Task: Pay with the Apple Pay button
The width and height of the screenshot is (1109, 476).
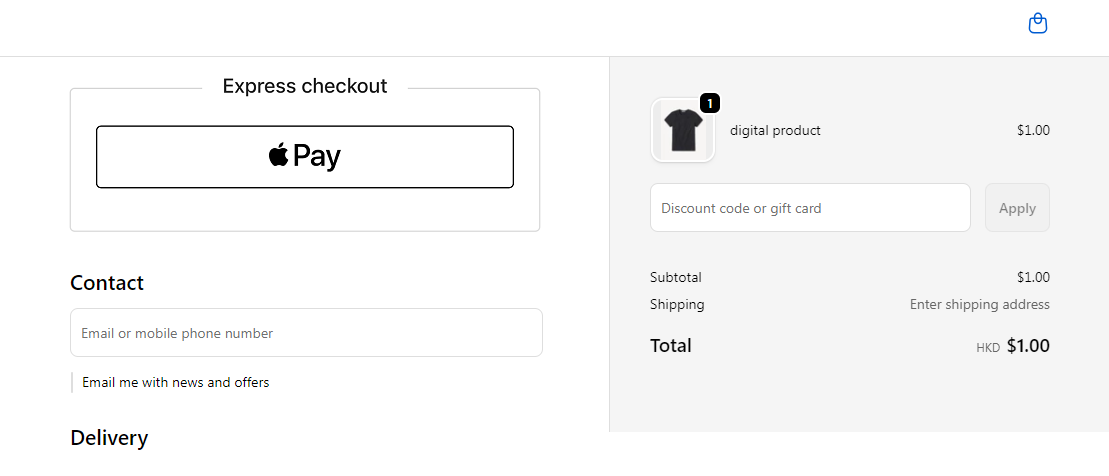Action: click(305, 157)
